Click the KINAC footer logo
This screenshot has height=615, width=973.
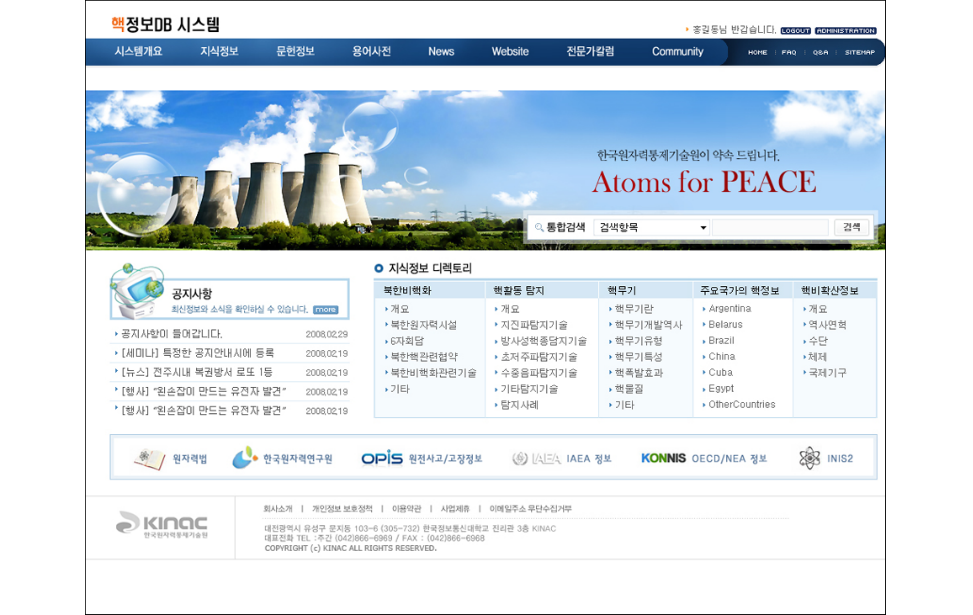(x=162, y=524)
